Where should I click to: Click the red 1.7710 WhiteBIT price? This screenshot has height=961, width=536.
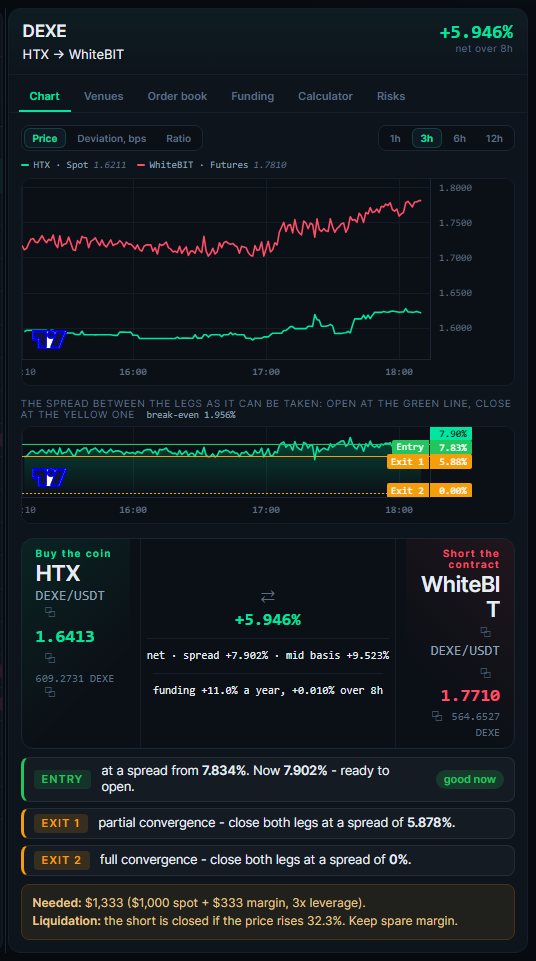(470, 696)
